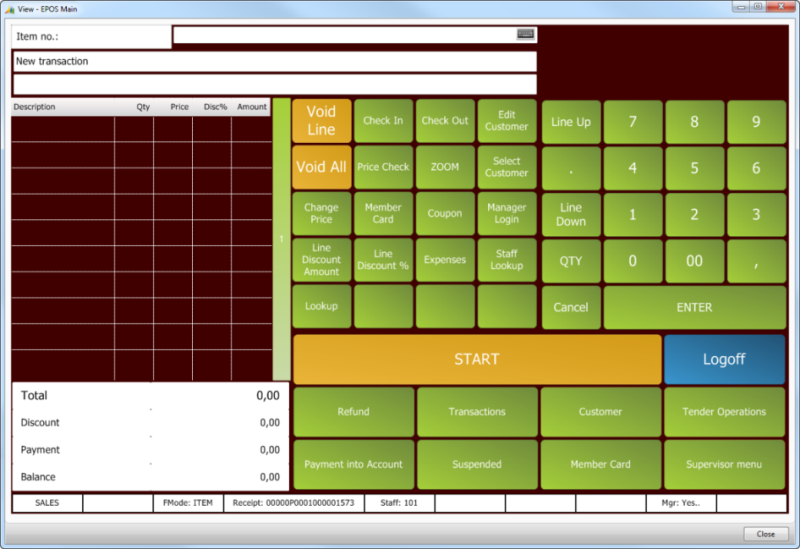Click the orange START button
The width and height of the screenshot is (800, 549).
coord(477,359)
